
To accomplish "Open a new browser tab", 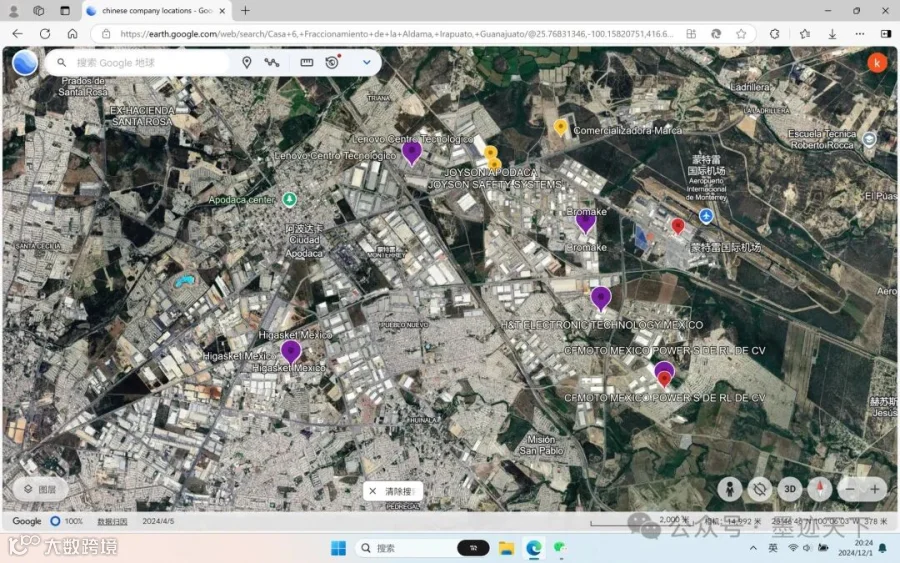I will coord(245,10).
